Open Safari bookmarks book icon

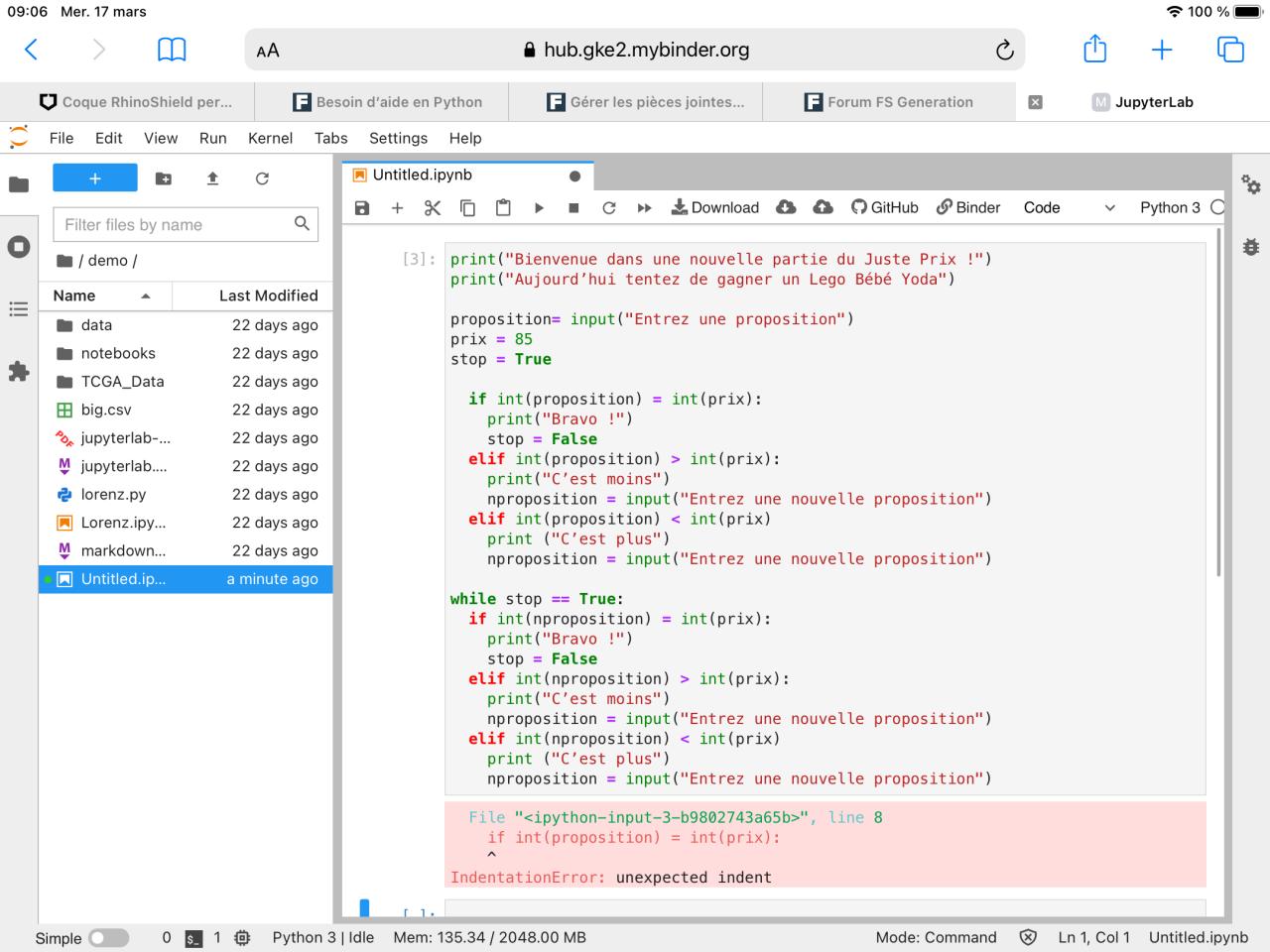(172, 50)
